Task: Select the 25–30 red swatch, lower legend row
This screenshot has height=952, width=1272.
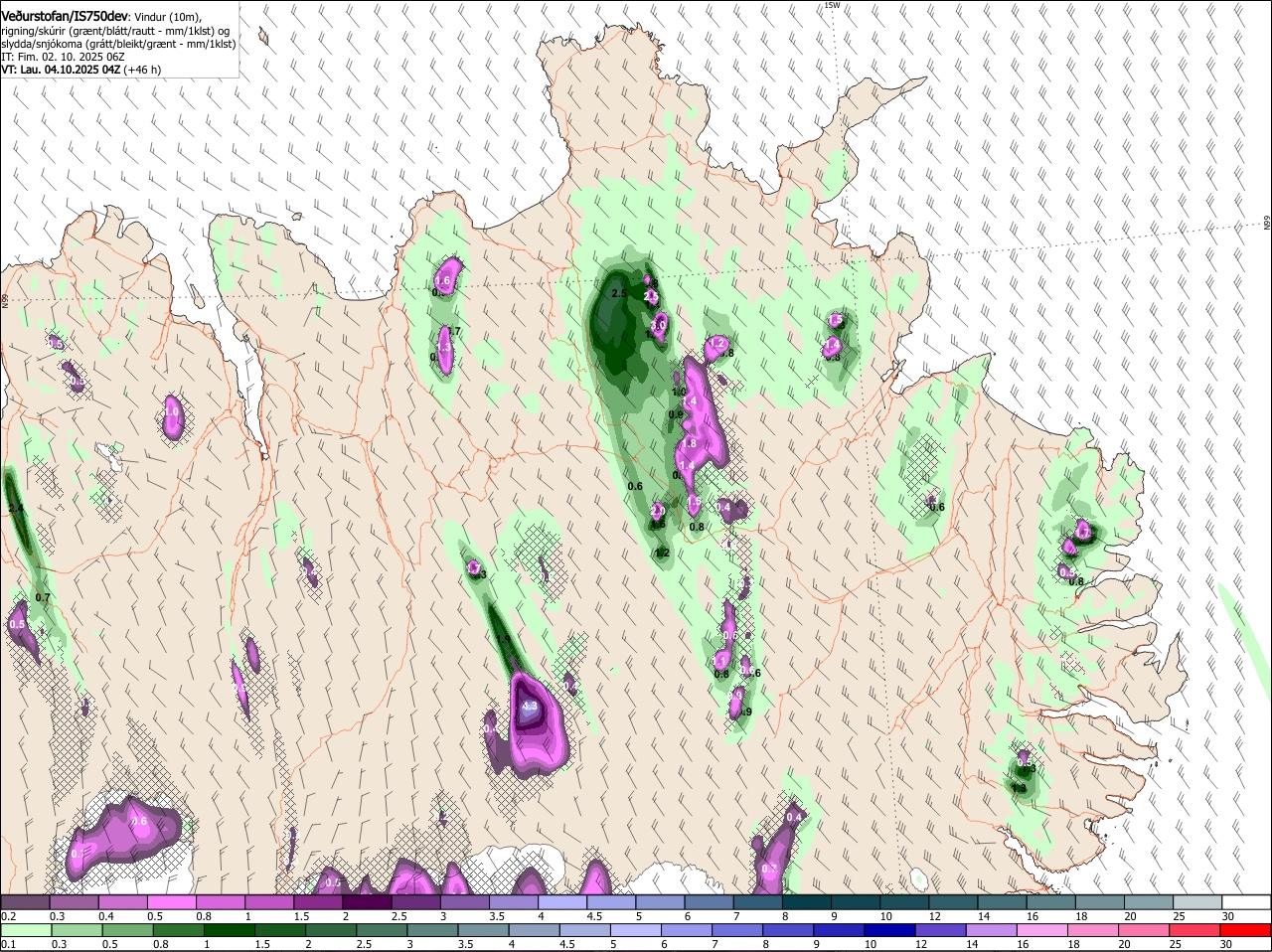Action: pyautogui.click(x=1194, y=930)
